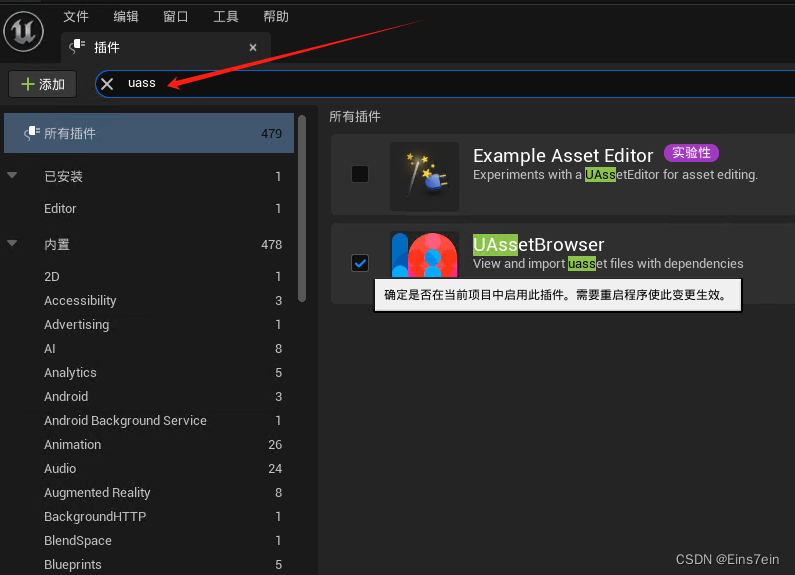795x575 pixels.
Task: Uncheck the UAssetBrowser plugin checkbox
Action: tap(360, 263)
